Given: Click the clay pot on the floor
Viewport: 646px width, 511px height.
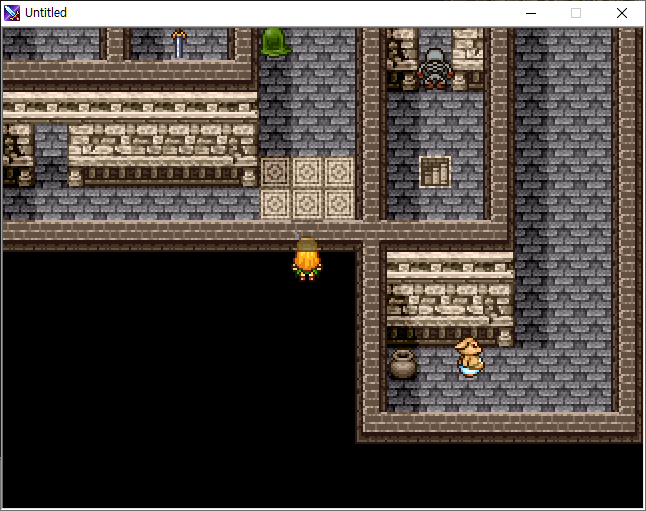Looking at the screenshot, I should (x=403, y=364).
